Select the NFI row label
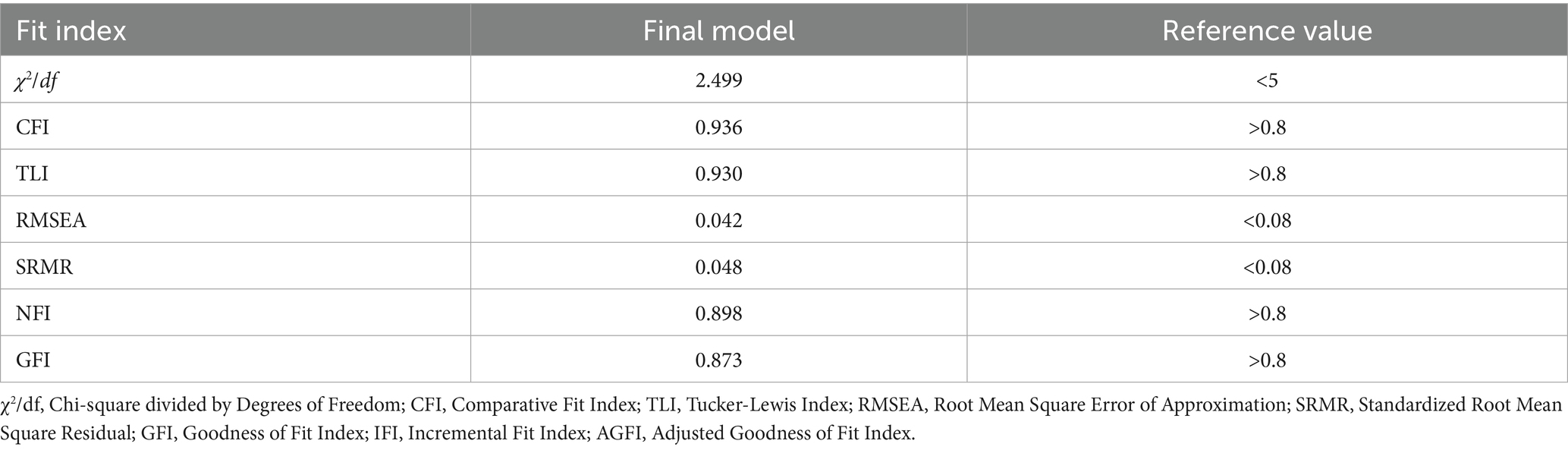 (x=33, y=313)
